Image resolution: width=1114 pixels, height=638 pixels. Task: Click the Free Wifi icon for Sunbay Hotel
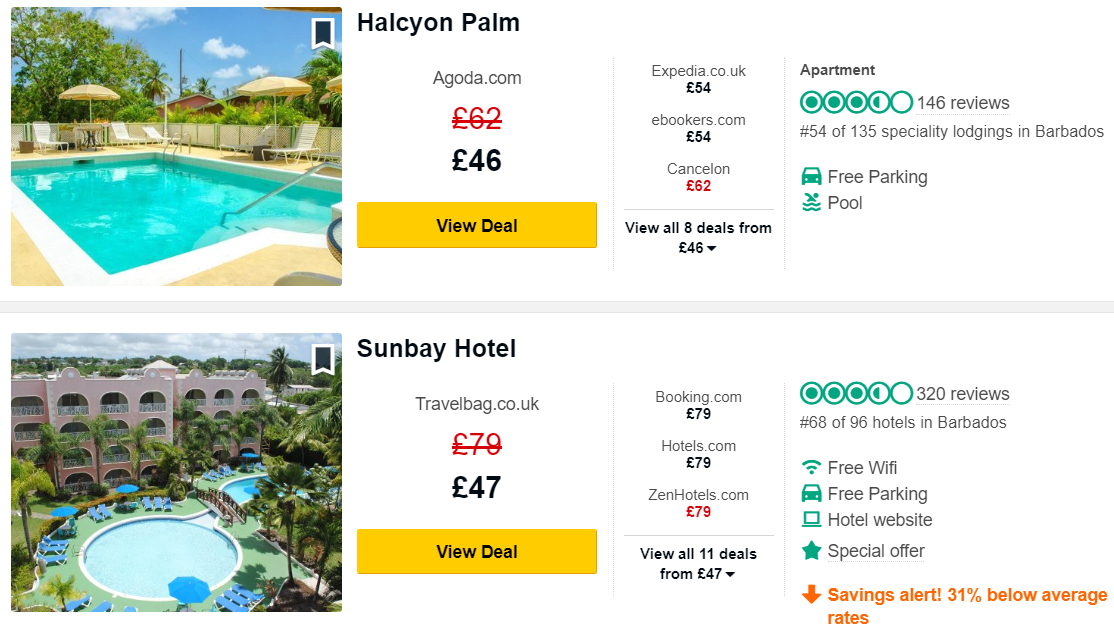click(812, 467)
